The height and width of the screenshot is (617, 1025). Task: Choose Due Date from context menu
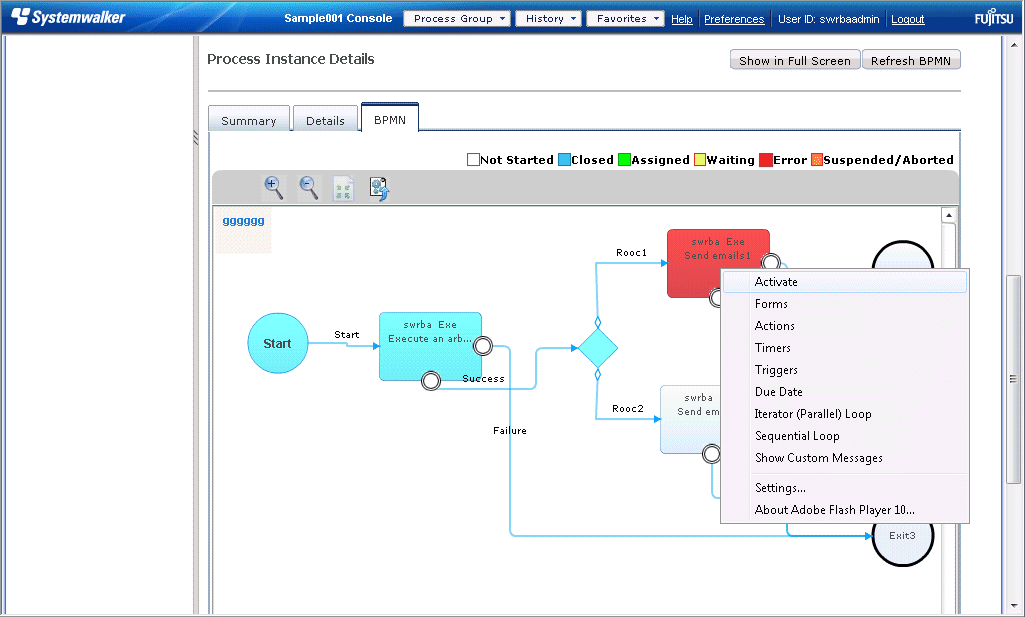(x=845, y=392)
